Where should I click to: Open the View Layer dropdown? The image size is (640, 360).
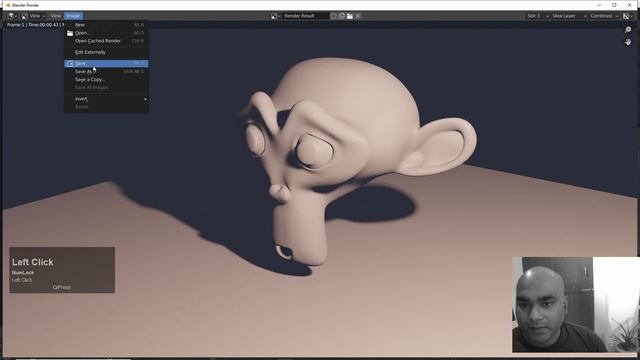(569, 16)
